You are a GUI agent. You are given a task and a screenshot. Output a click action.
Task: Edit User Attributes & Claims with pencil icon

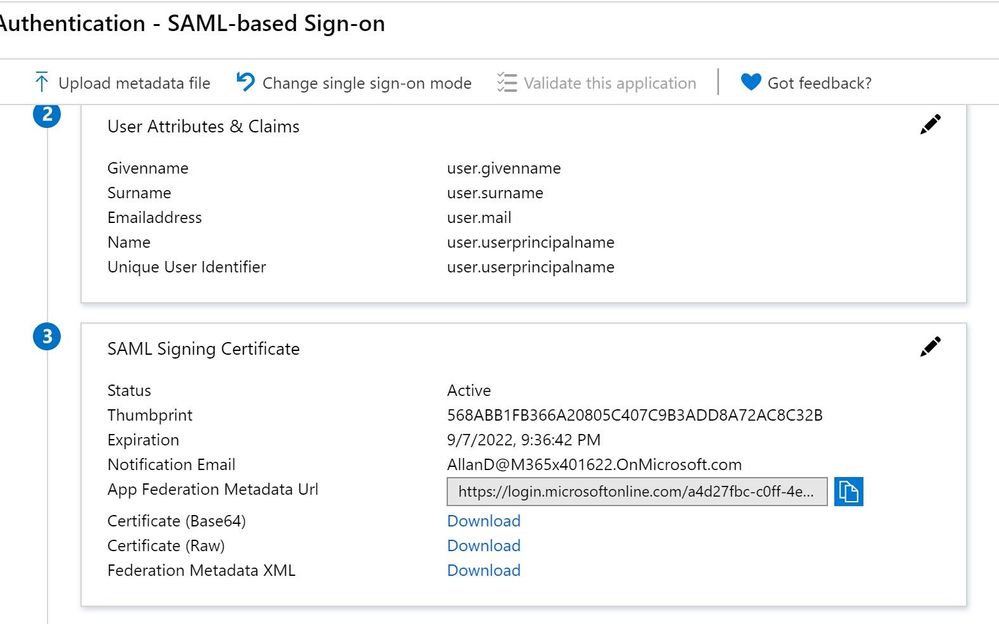click(x=930, y=125)
